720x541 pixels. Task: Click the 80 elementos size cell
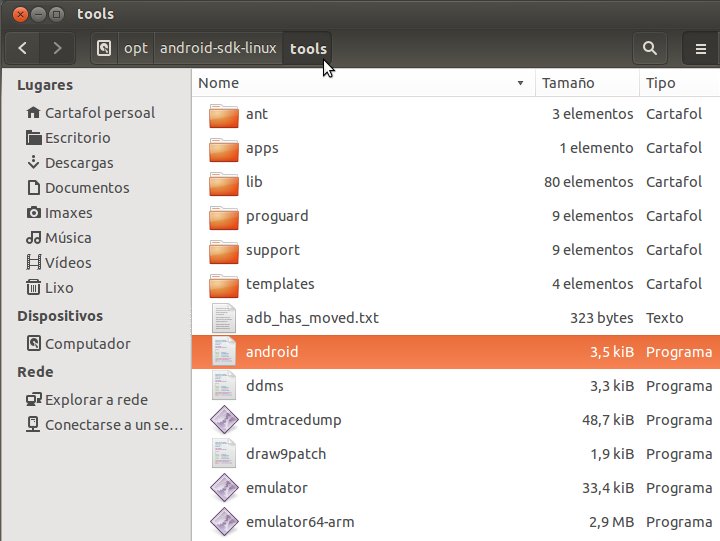(x=589, y=182)
